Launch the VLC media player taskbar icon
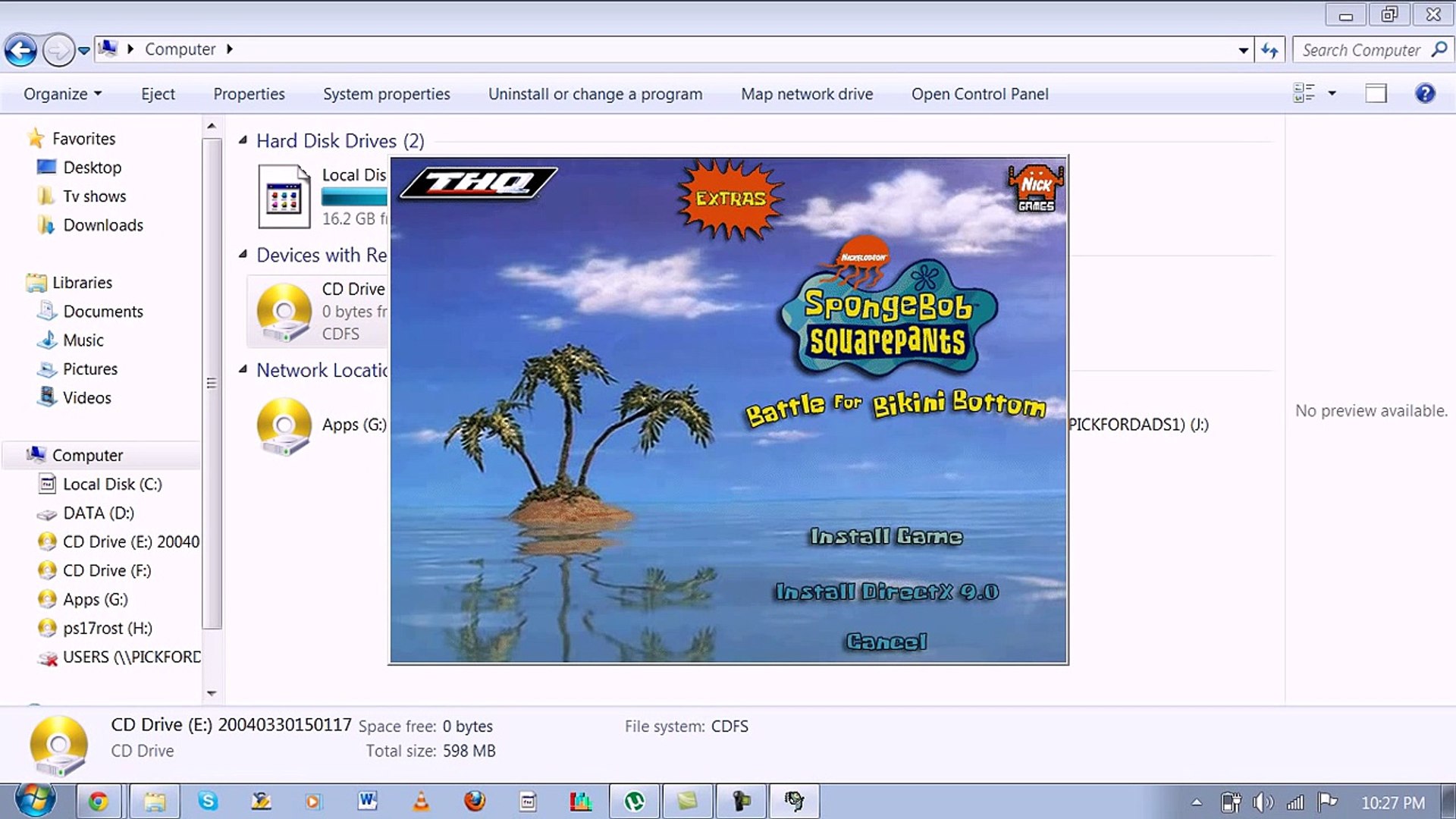 click(x=421, y=801)
